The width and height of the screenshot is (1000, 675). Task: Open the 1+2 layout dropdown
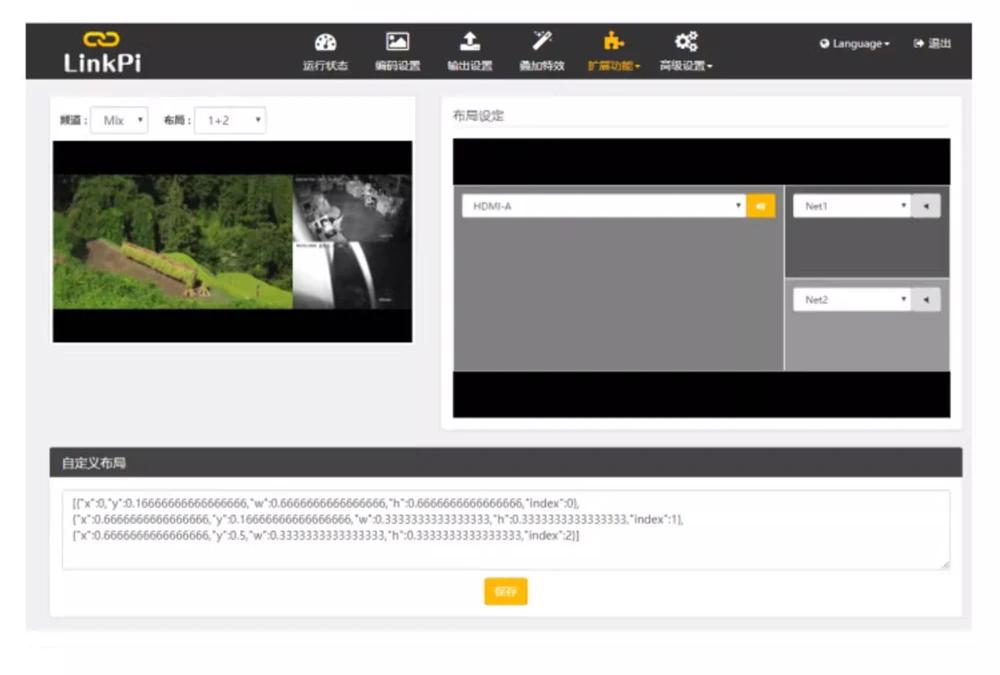(x=230, y=120)
